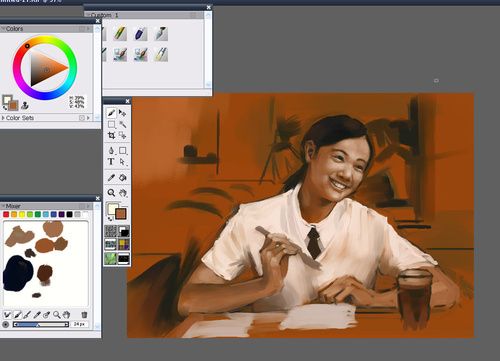Open the Pattern selector in the toolbox
The image size is (500, 361).
111,244
